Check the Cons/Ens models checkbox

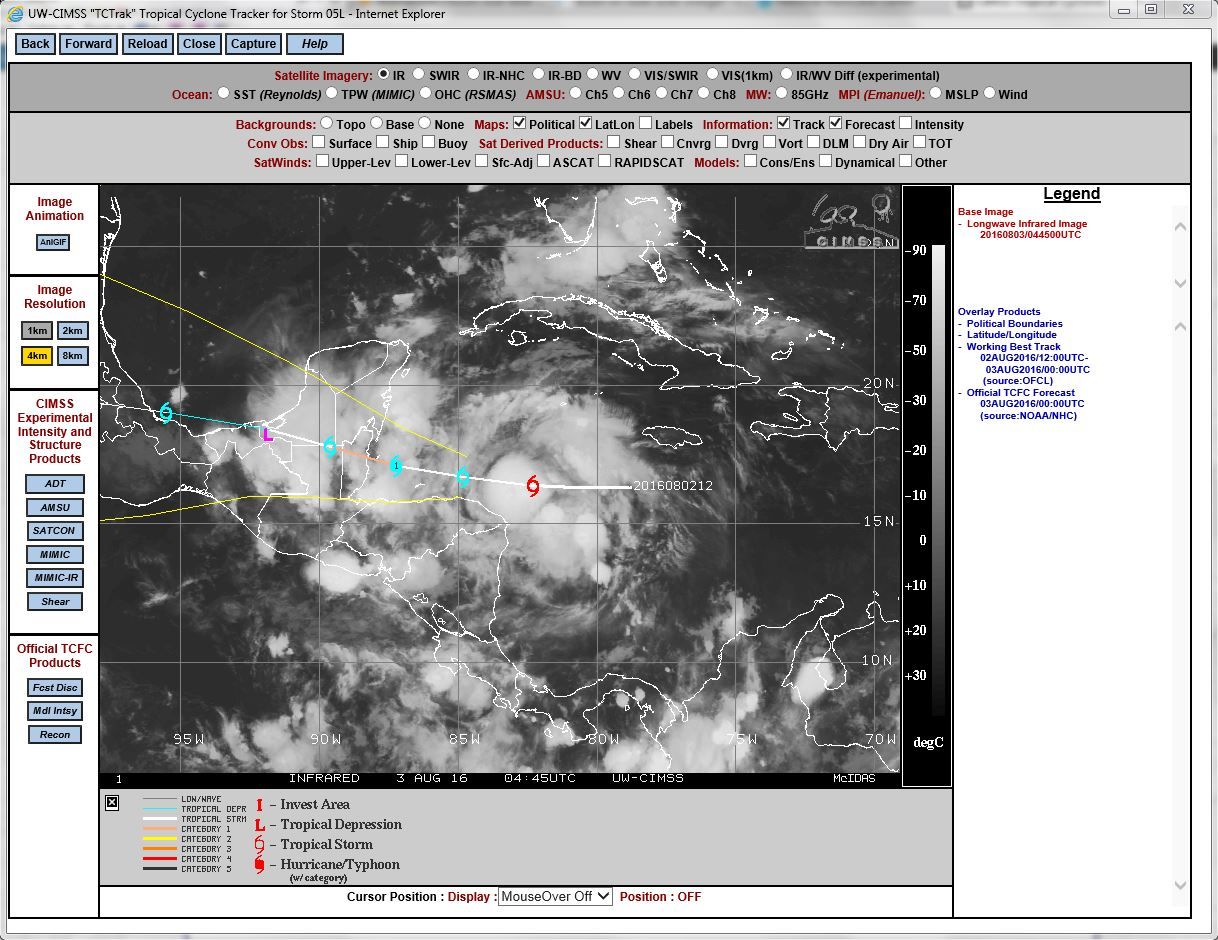[750, 161]
